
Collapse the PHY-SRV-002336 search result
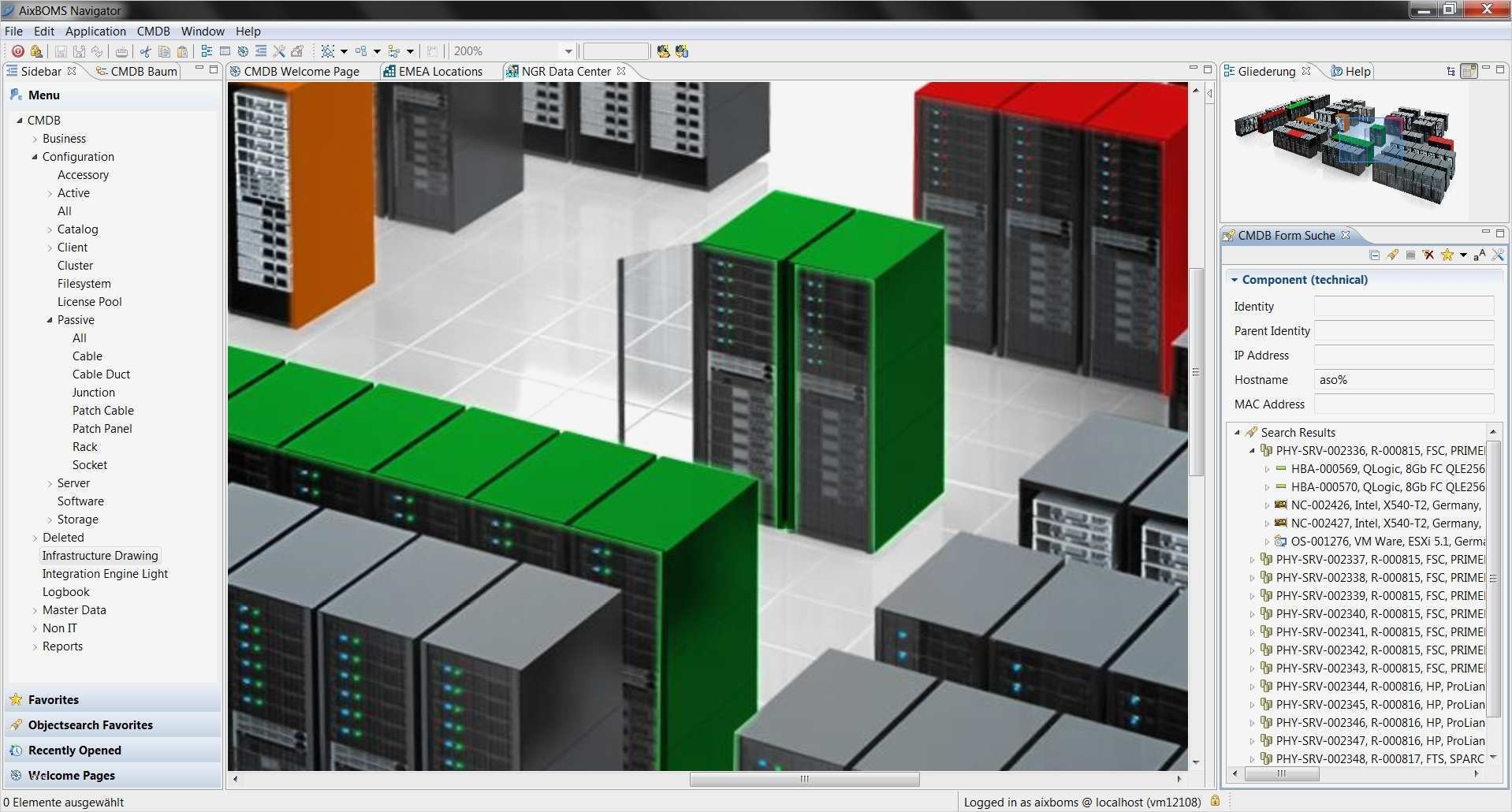point(1252,451)
